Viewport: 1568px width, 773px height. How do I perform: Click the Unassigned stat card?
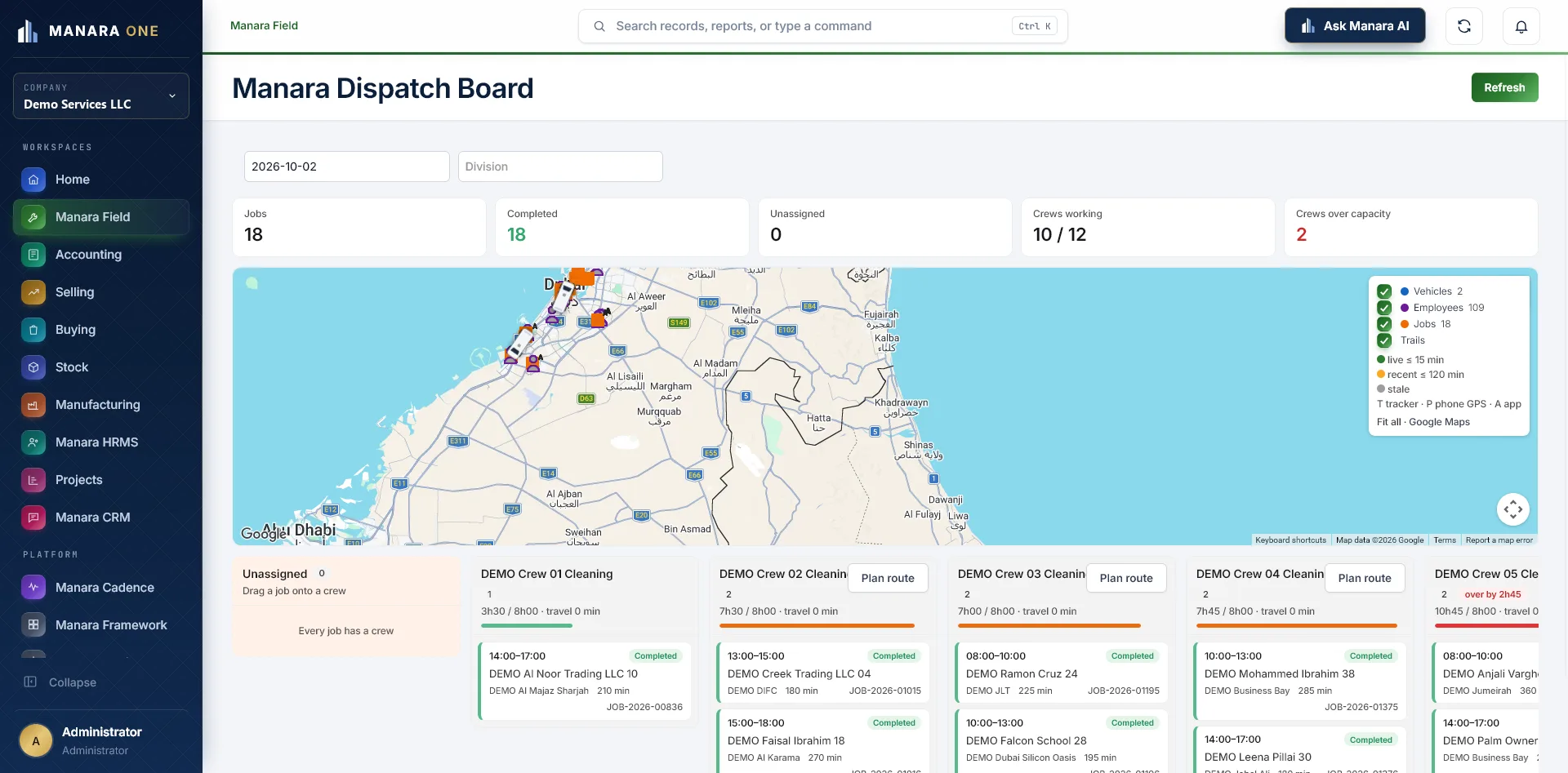click(885, 228)
